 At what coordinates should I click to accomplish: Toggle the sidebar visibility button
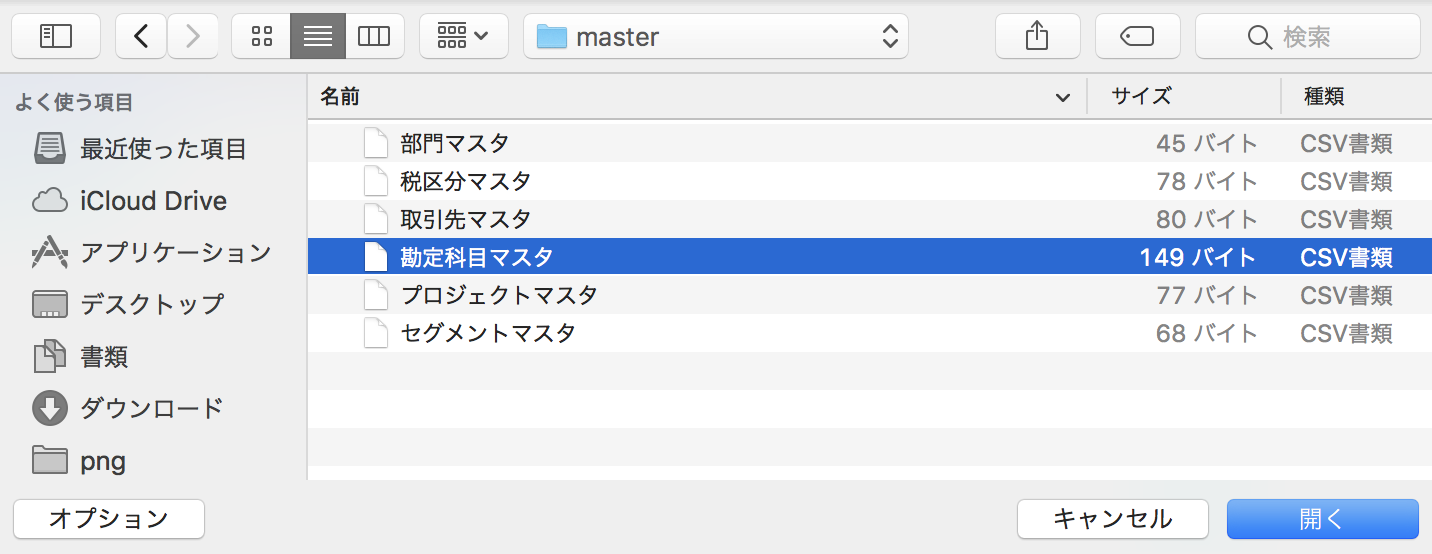(x=56, y=37)
